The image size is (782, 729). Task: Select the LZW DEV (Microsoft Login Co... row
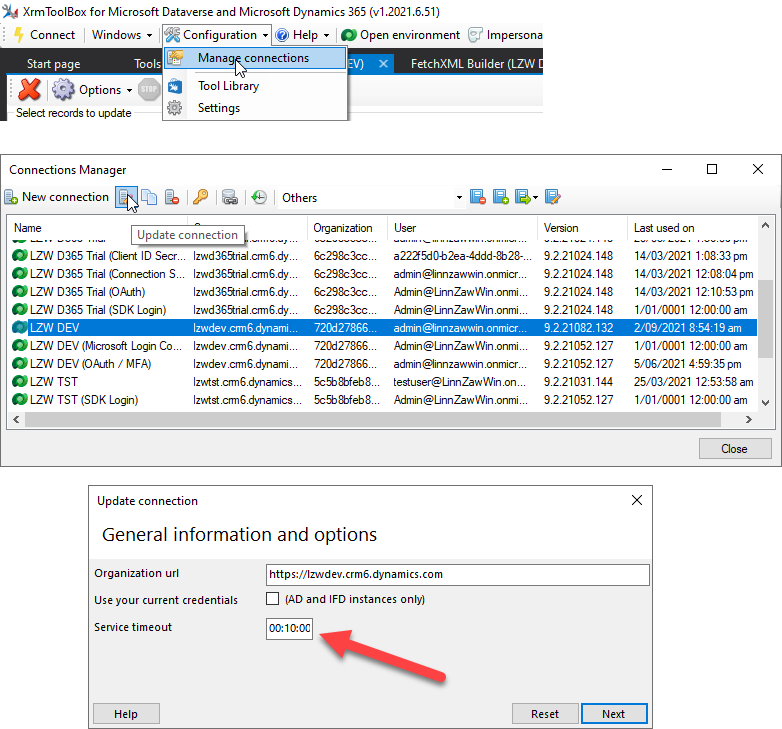pos(383,346)
